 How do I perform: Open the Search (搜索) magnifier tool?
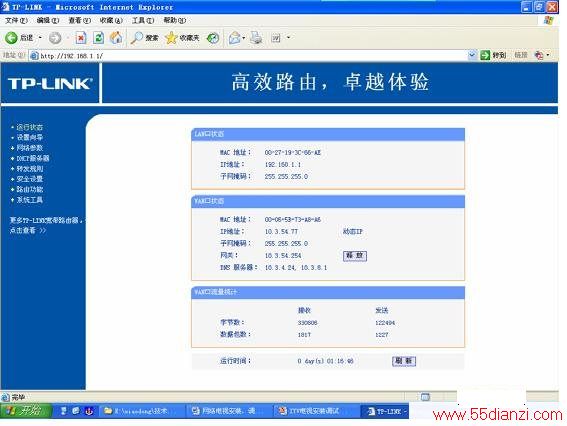point(144,38)
